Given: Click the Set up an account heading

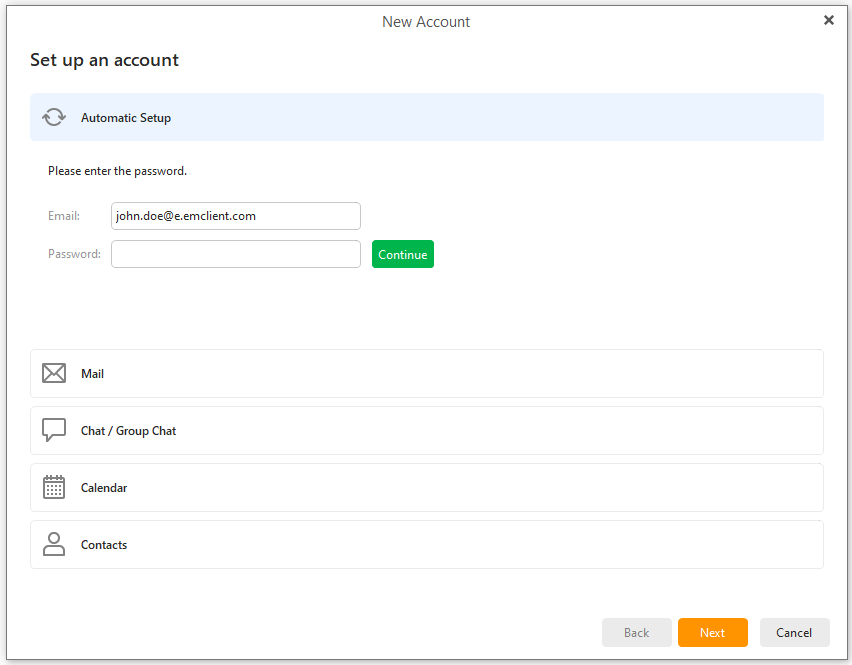Looking at the screenshot, I should [x=104, y=60].
